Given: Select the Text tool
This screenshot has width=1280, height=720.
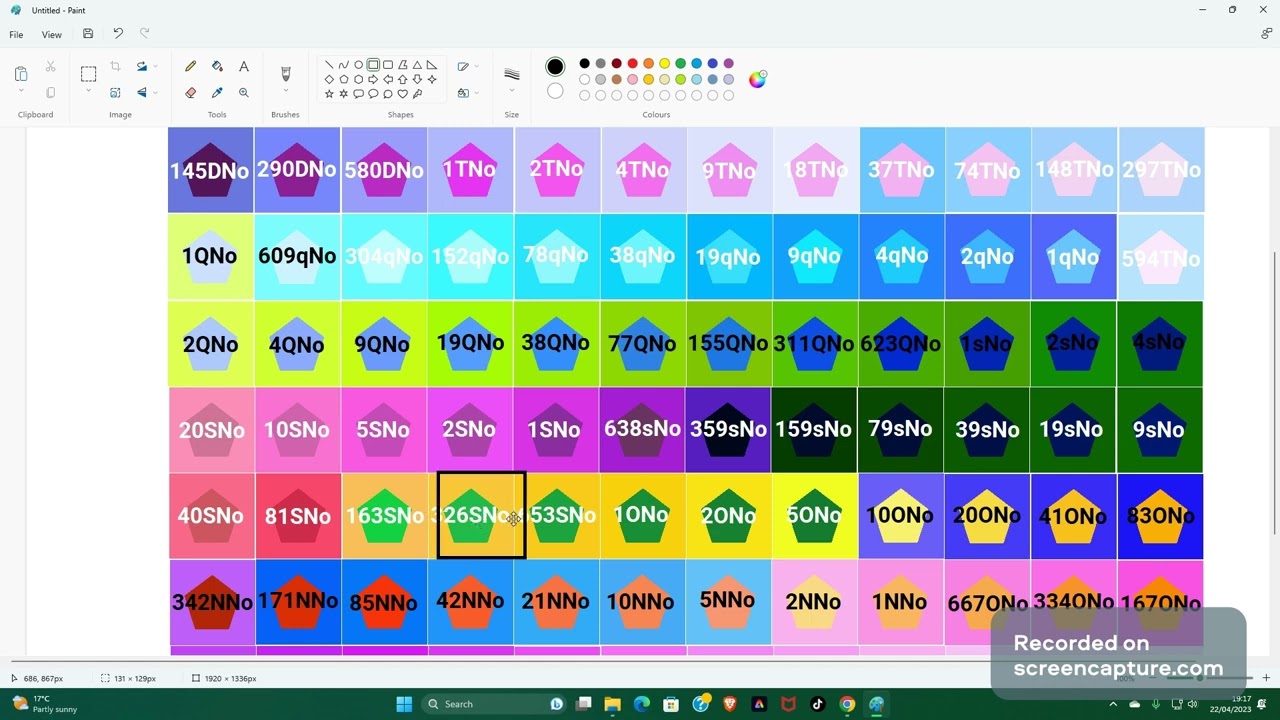Looking at the screenshot, I should (243, 67).
